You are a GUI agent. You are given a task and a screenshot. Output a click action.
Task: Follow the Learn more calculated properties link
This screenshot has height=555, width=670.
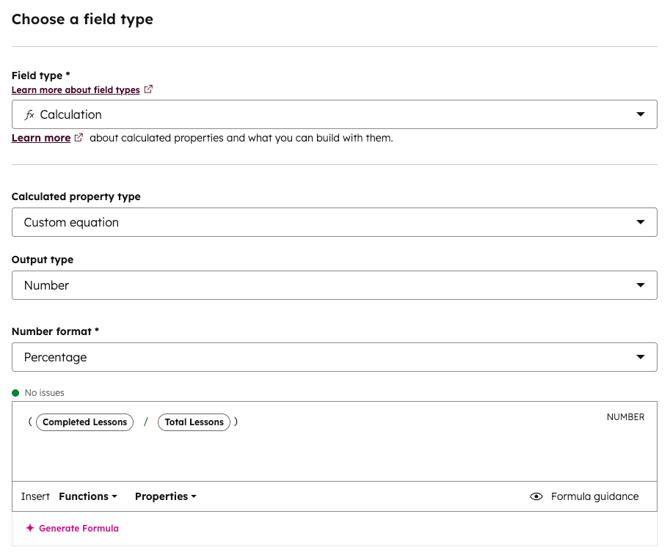41,138
